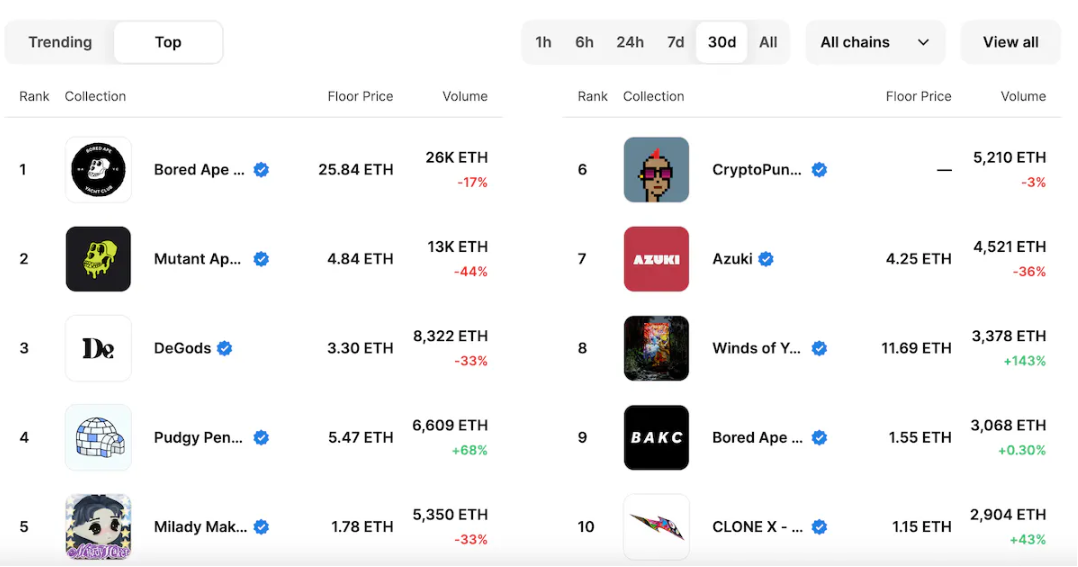
Task: Open the Mutant Ape collection icon
Action: point(98,259)
